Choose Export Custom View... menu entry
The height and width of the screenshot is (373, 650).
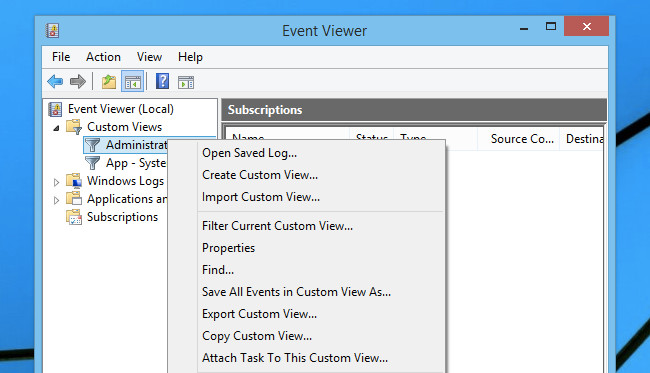307,314
